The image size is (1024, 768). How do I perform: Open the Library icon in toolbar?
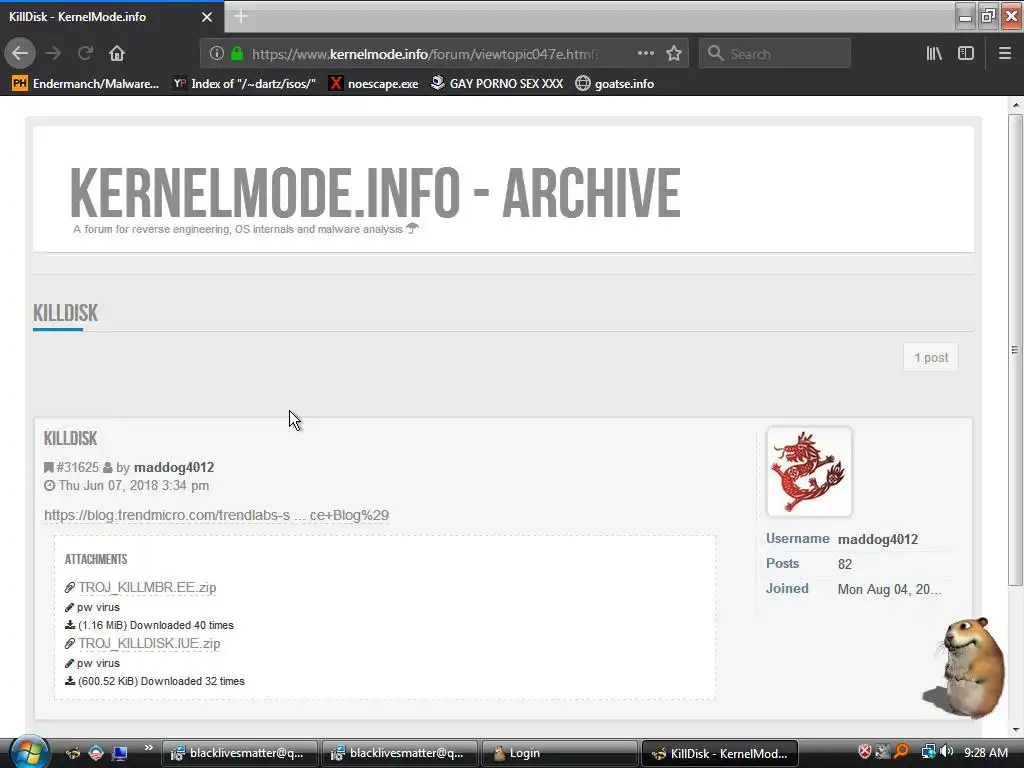[934, 54]
